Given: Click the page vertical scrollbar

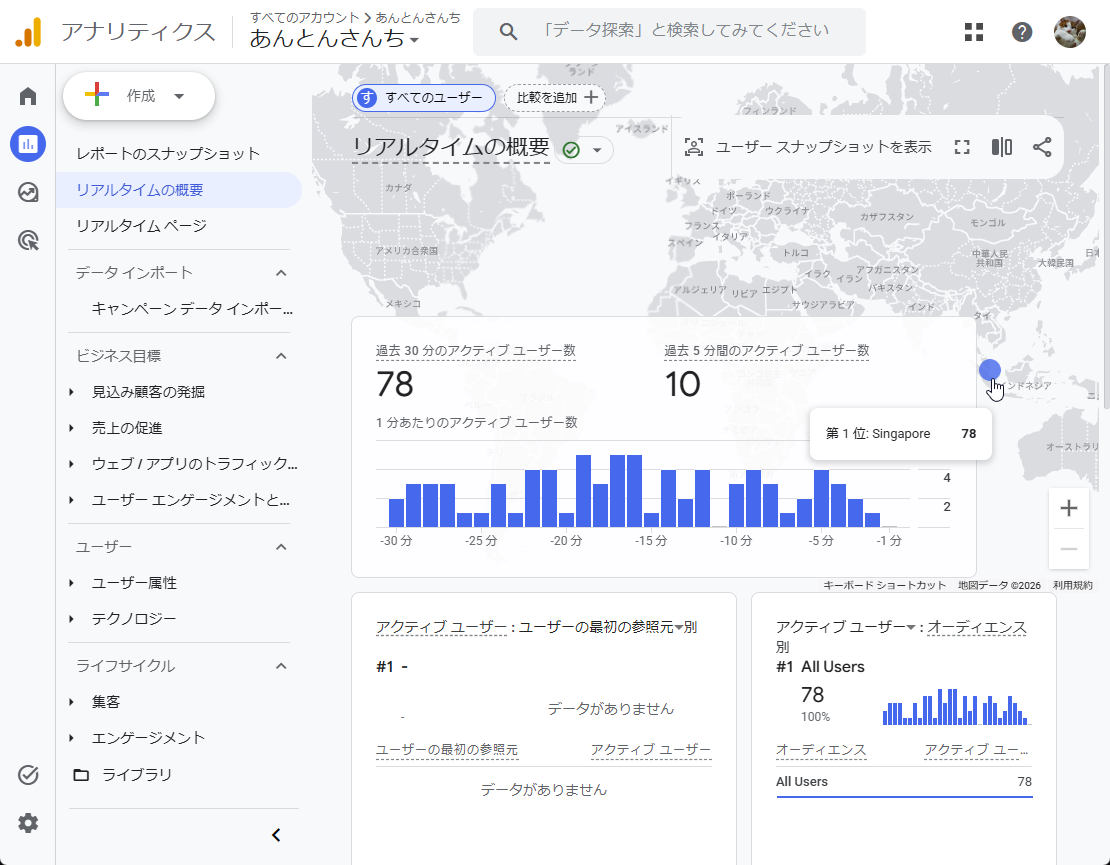Looking at the screenshot, I should pyautogui.click(x=1106, y=237).
